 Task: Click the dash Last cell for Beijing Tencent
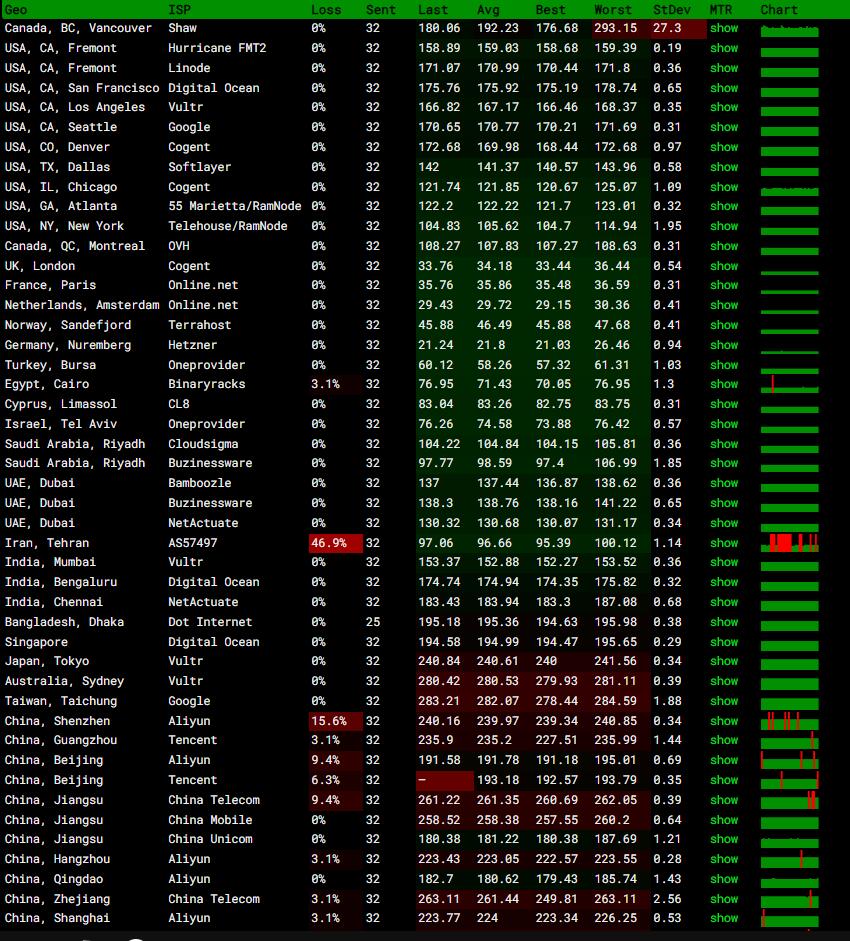(x=445, y=780)
